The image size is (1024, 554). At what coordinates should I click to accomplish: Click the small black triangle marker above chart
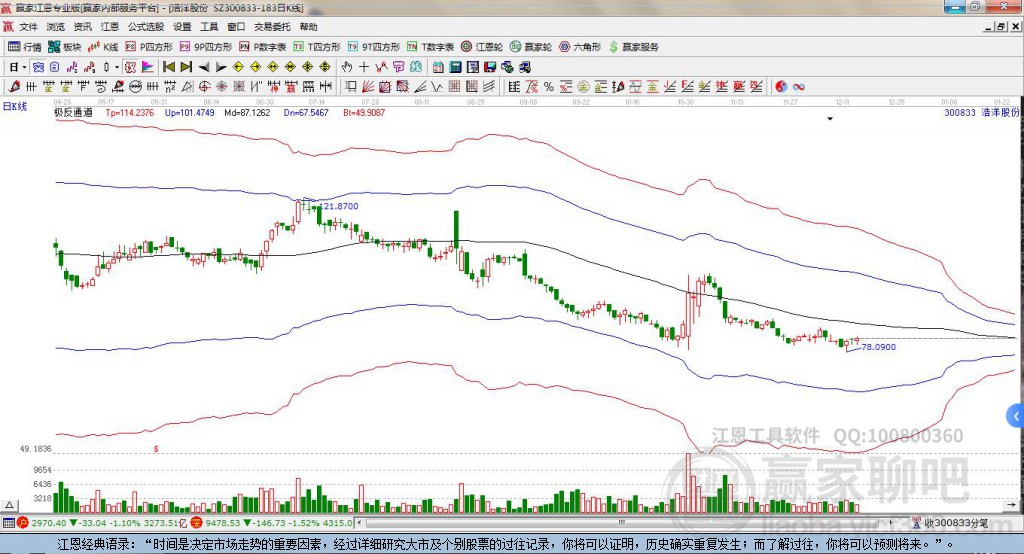830,119
